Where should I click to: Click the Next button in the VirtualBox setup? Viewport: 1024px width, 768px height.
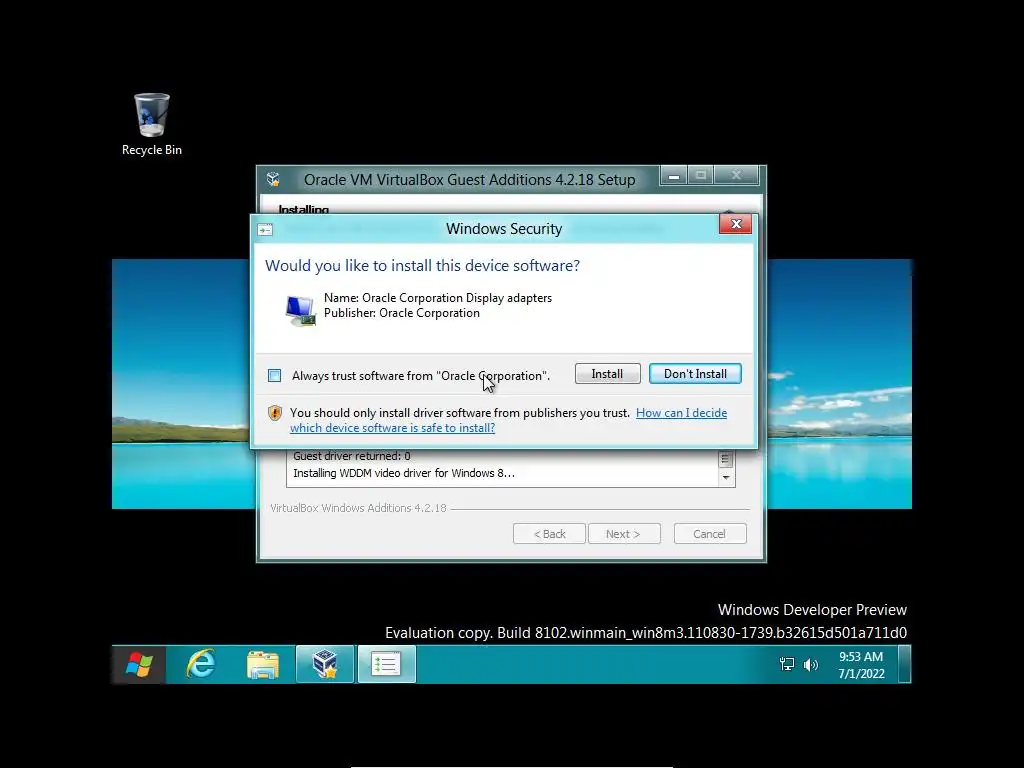(x=624, y=534)
